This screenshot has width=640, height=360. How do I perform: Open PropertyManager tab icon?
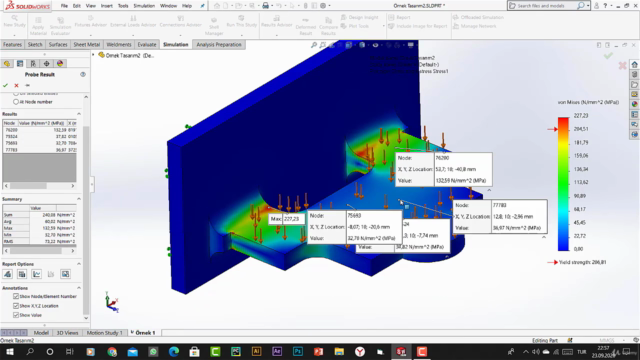(20, 64)
